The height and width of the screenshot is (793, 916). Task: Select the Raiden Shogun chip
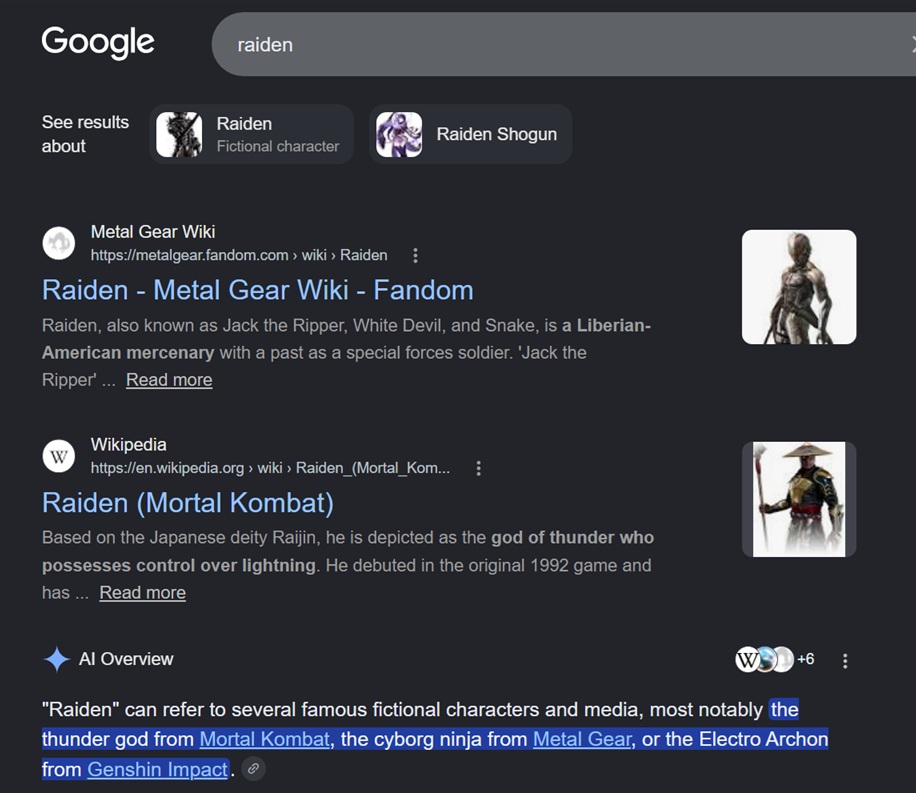click(471, 134)
